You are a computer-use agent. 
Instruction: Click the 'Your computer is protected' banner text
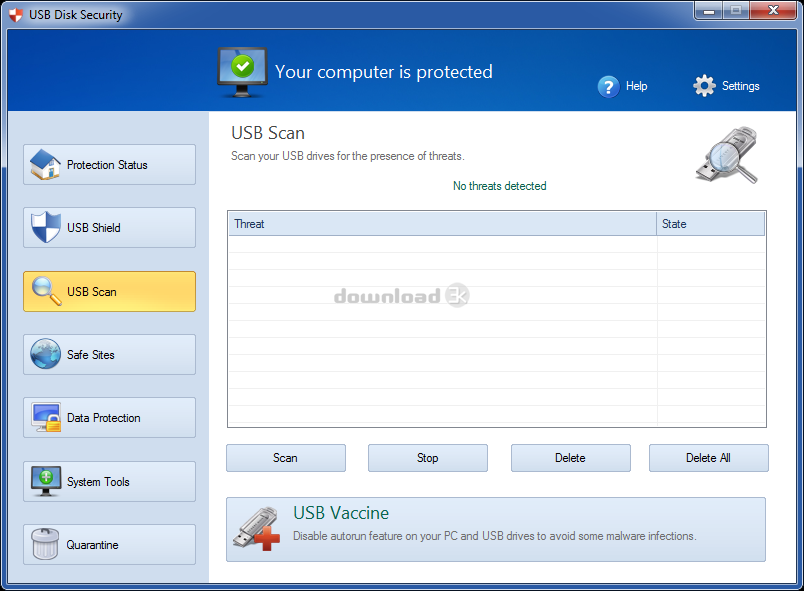[x=384, y=72]
